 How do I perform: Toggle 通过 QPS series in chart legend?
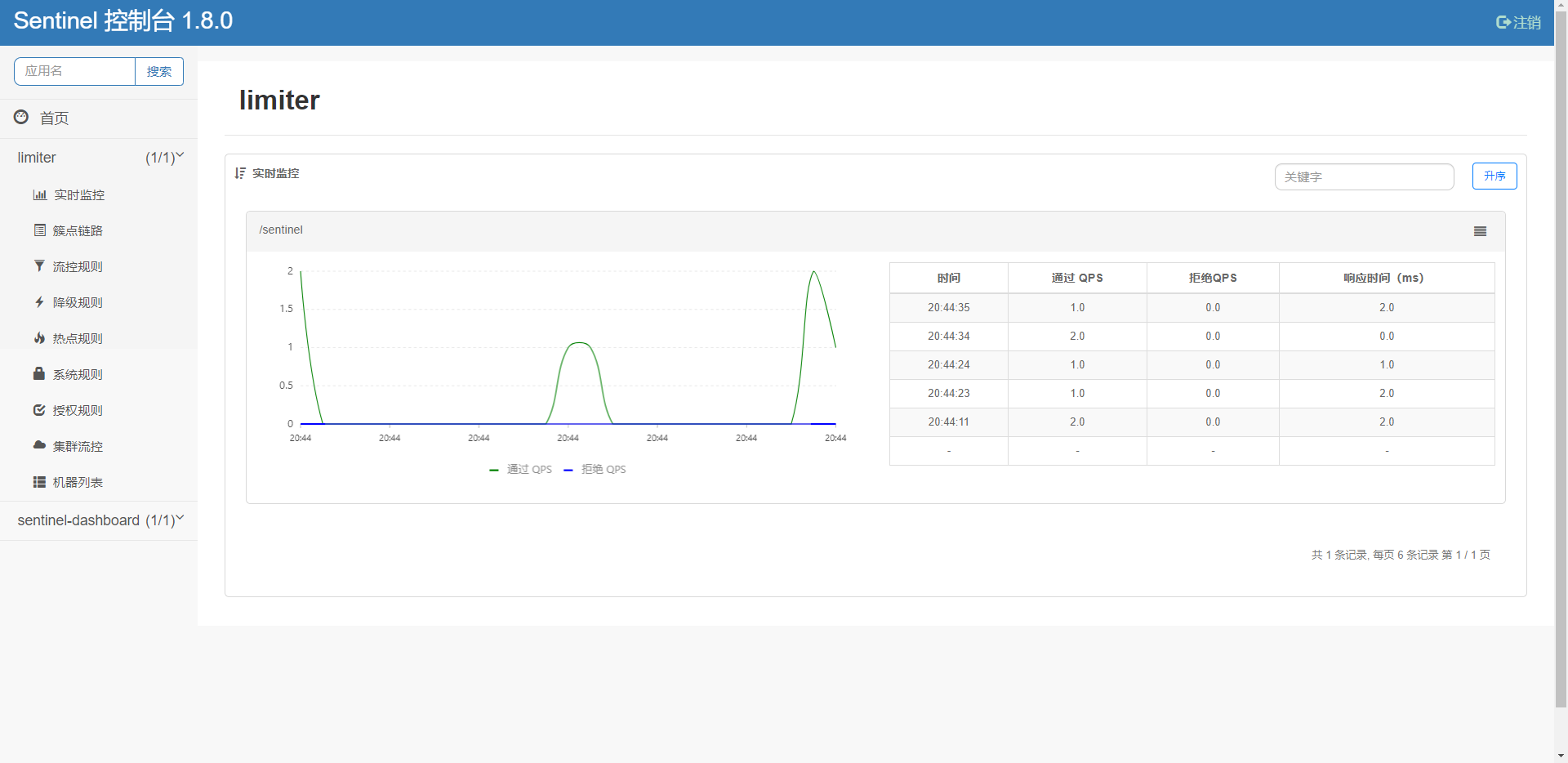point(520,470)
